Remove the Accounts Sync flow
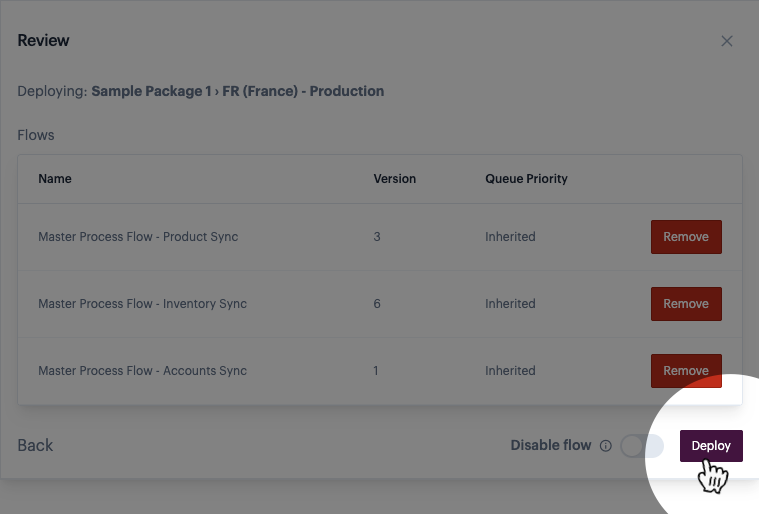 click(686, 370)
